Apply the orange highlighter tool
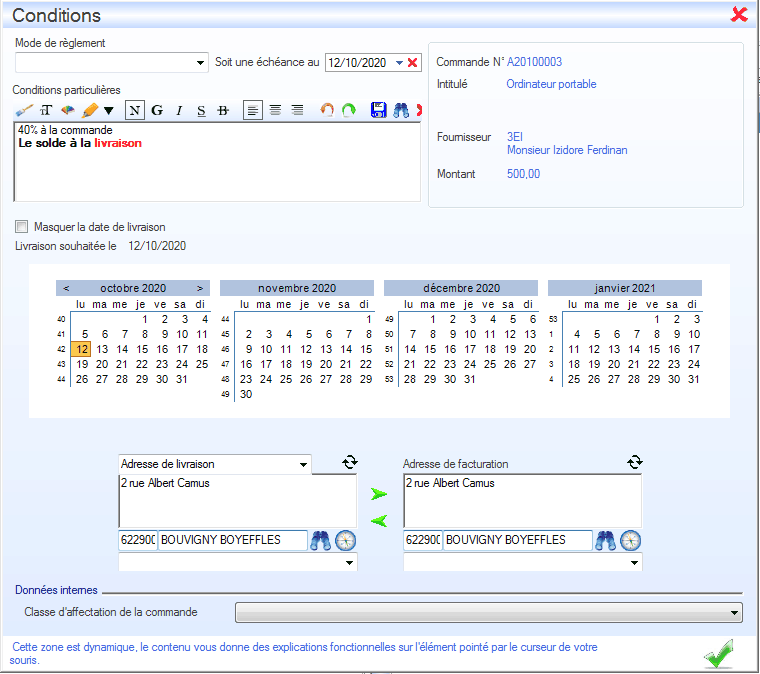Screen dimensions: 760x674 point(90,110)
